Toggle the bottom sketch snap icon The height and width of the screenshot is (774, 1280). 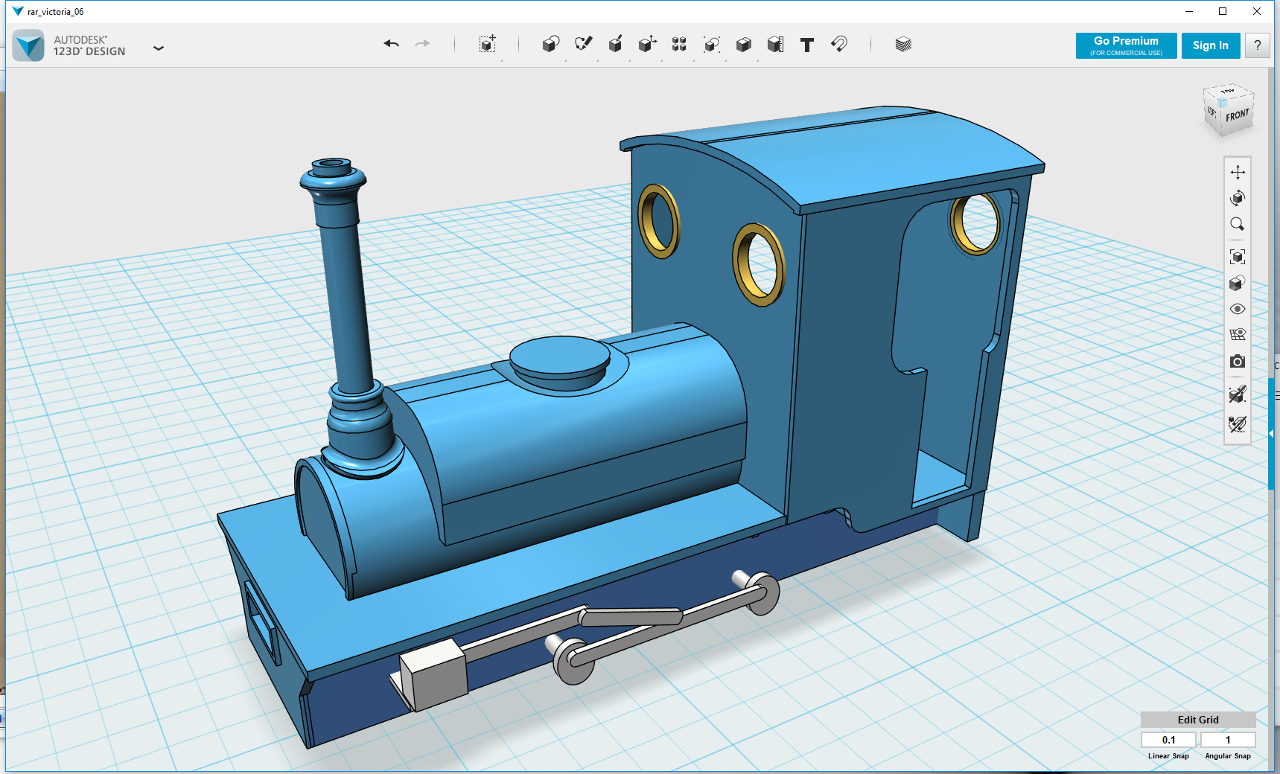1237,424
